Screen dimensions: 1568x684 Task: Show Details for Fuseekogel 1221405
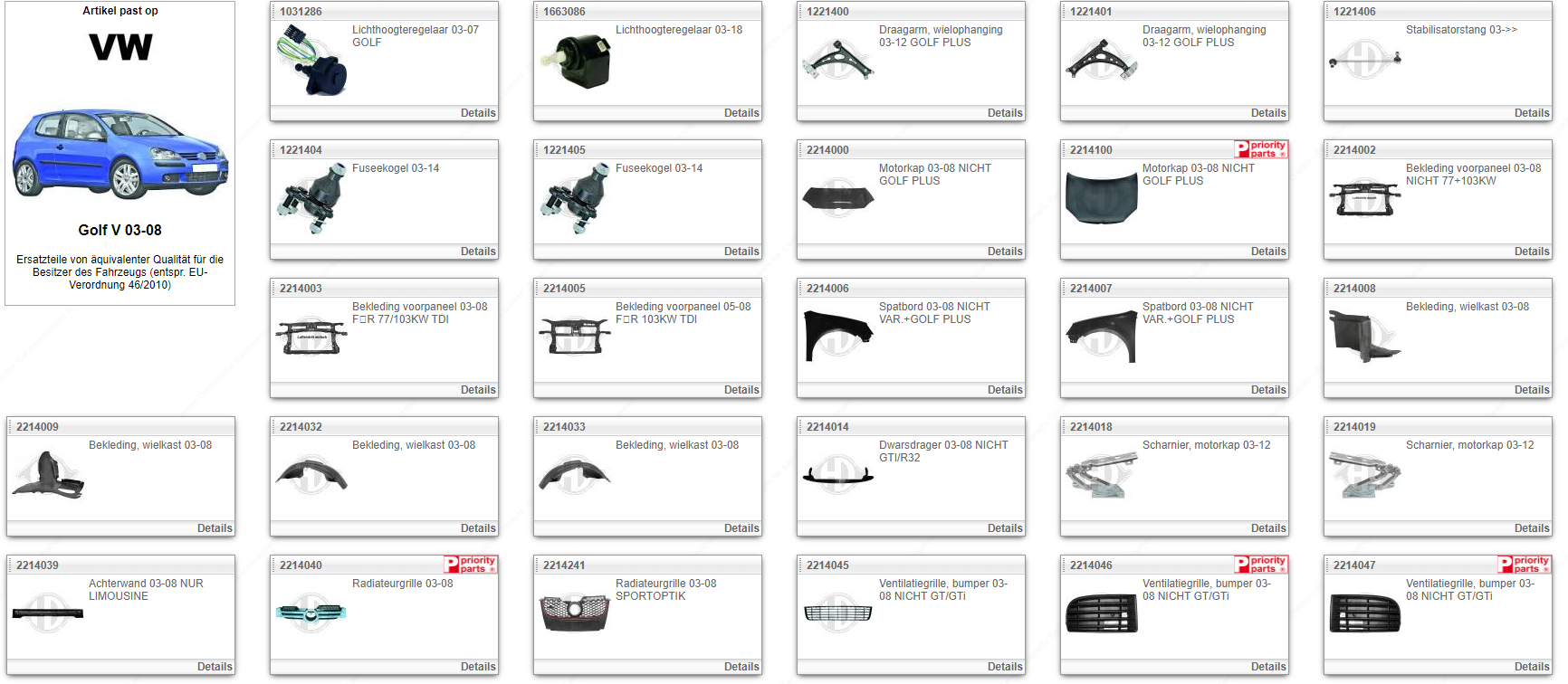coord(741,252)
